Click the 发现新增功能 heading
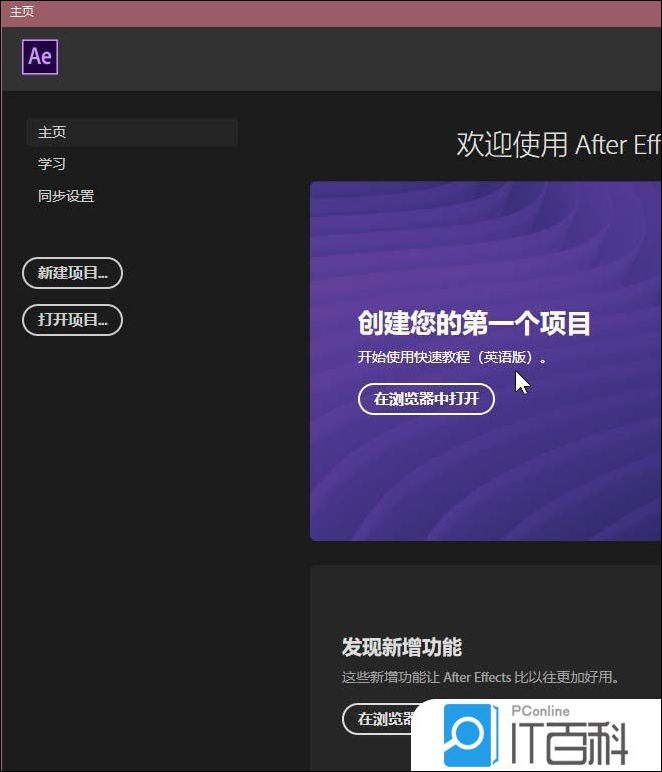 pyautogui.click(x=402, y=647)
